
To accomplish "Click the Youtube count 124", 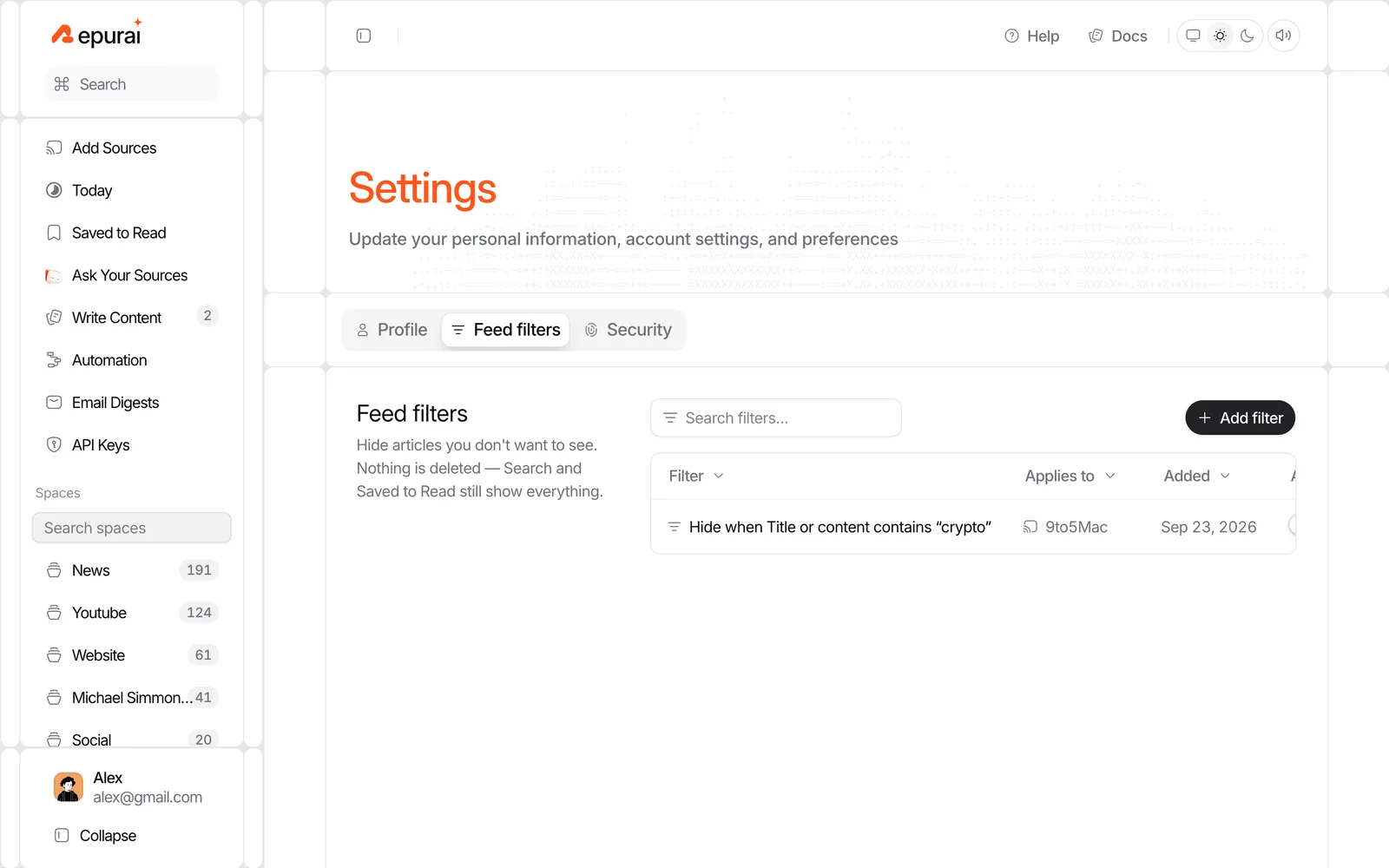I will (199, 613).
